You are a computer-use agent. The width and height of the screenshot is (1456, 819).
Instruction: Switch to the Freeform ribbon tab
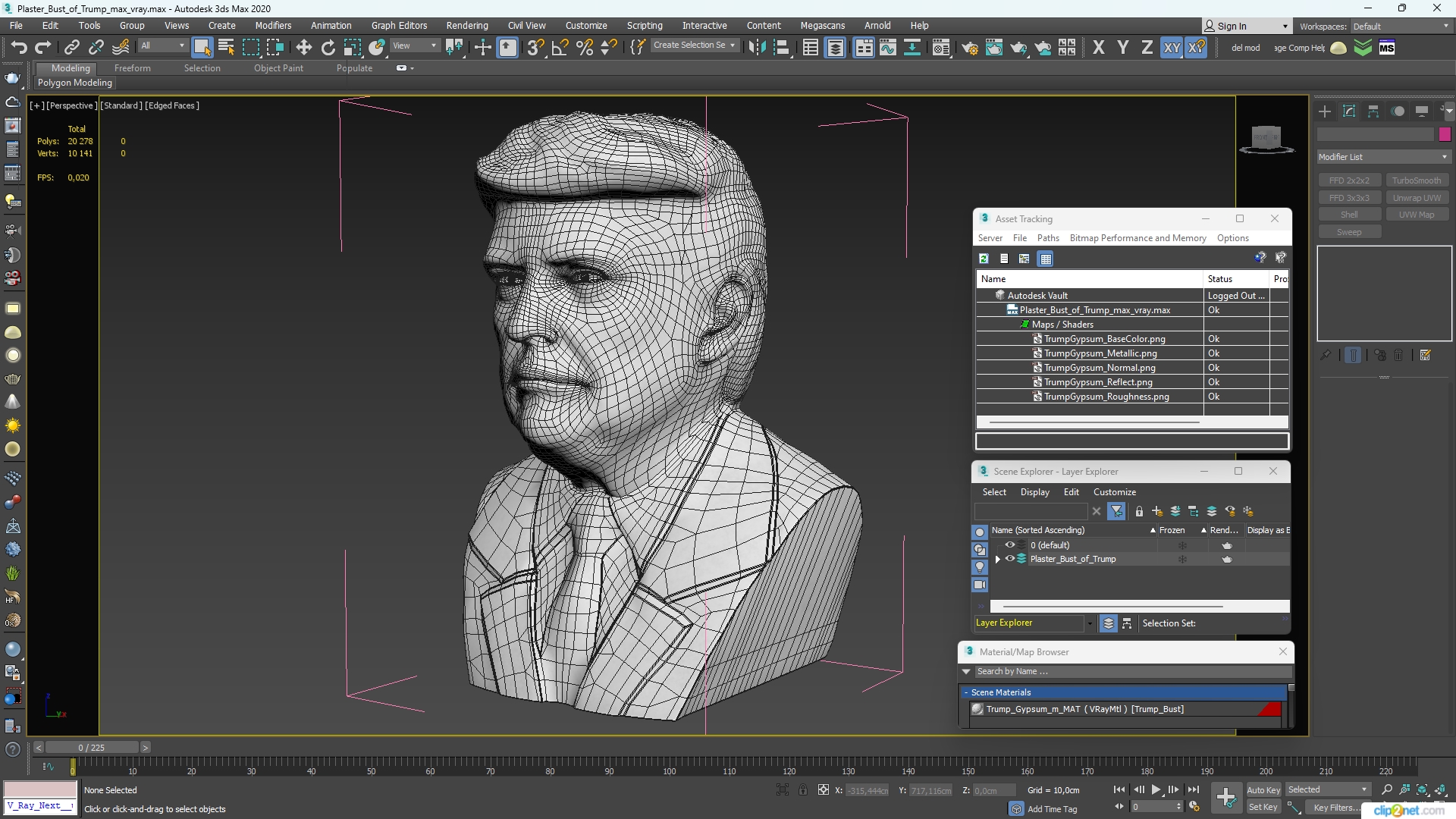pos(133,68)
